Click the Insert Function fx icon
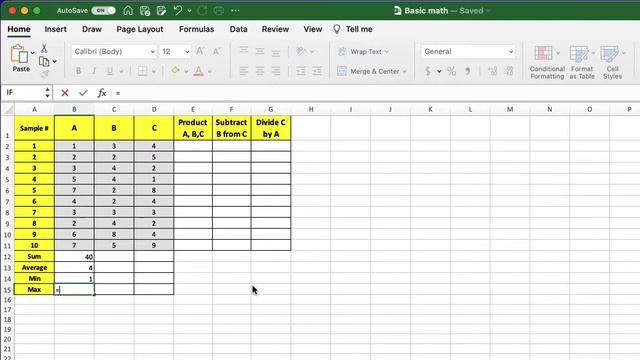 pos(102,93)
